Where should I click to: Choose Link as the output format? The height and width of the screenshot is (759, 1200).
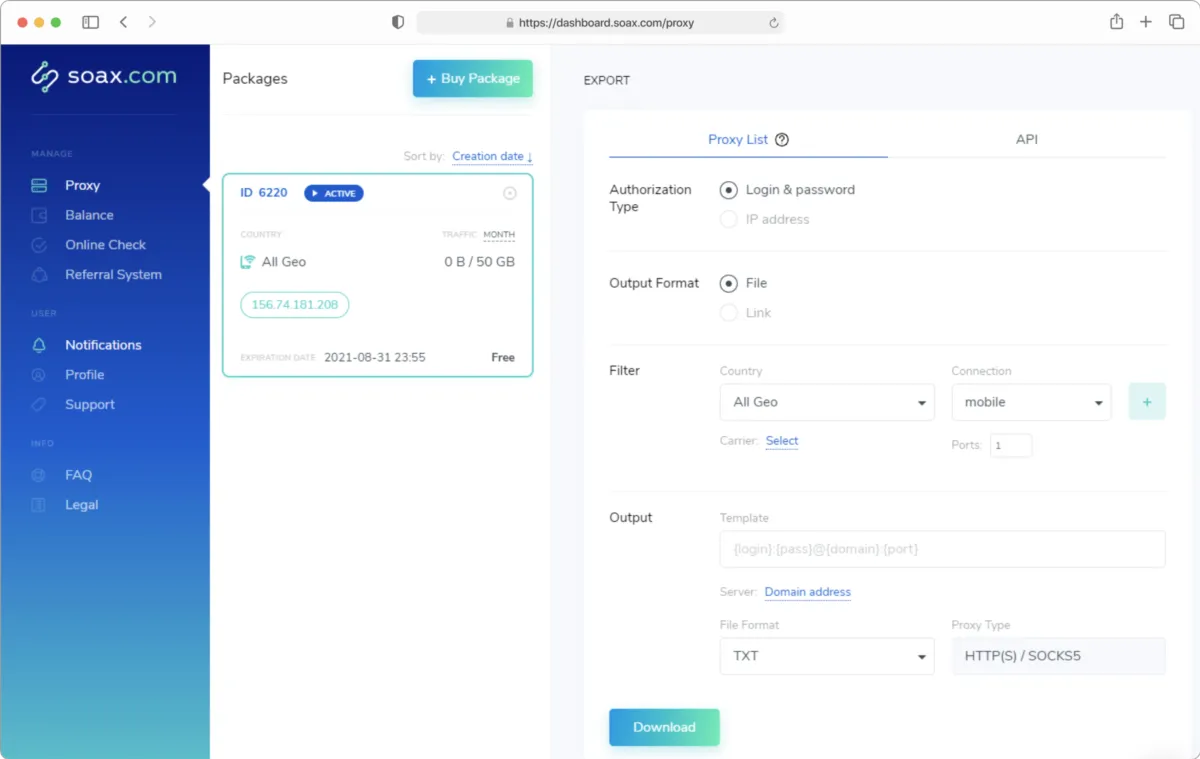pos(728,312)
